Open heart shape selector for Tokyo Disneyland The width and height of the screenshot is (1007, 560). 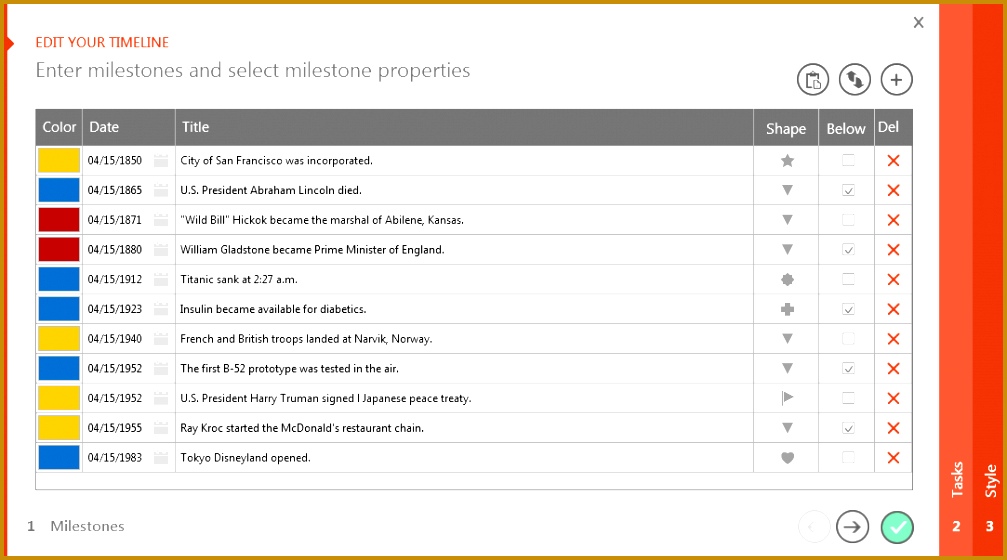(x=787, y=458)
